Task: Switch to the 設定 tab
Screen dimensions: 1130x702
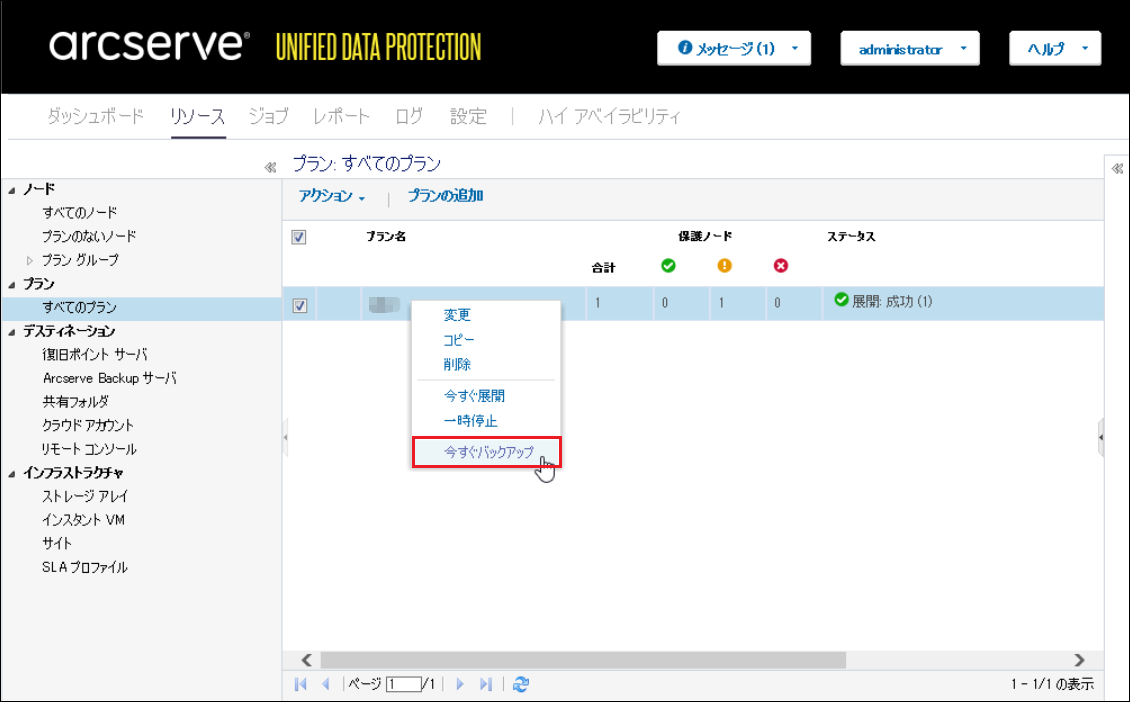Action: 468,116
